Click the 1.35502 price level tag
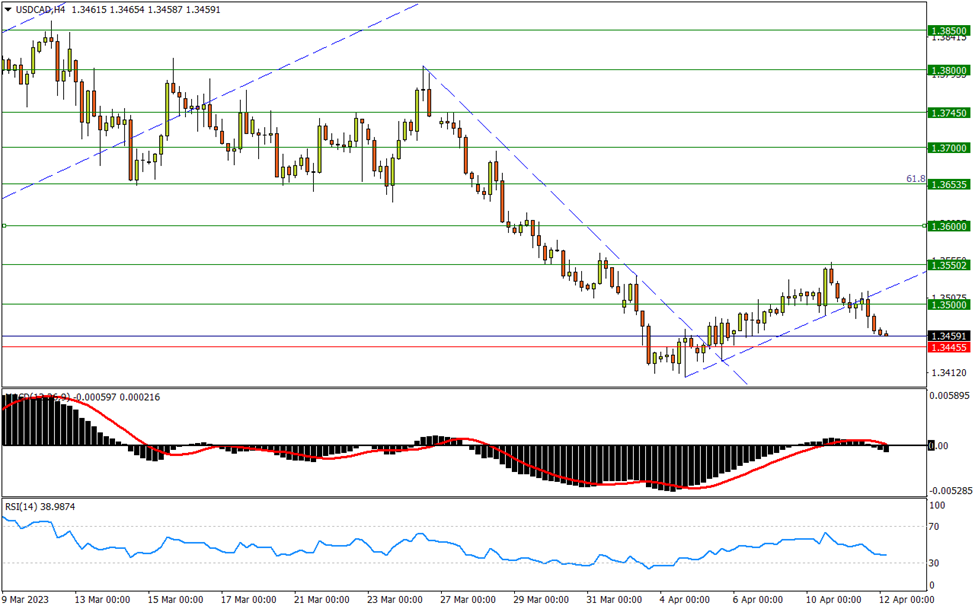 (948, 264)
